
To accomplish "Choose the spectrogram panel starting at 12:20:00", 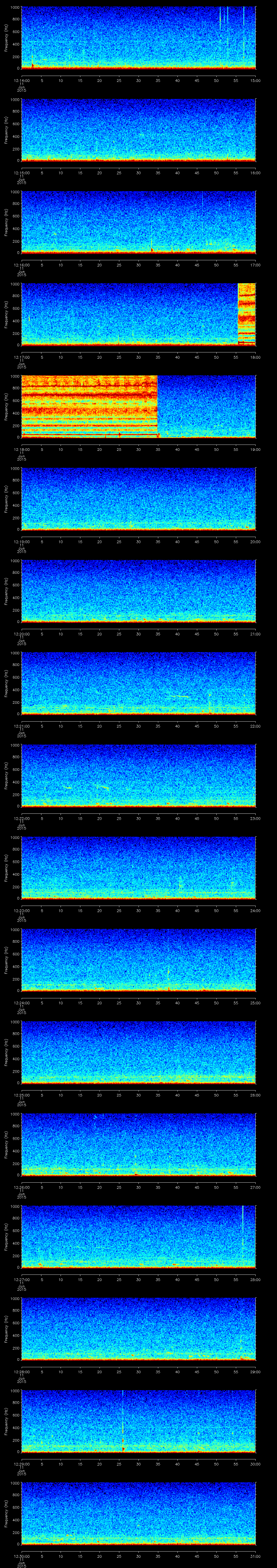I will tap(138, 591).
